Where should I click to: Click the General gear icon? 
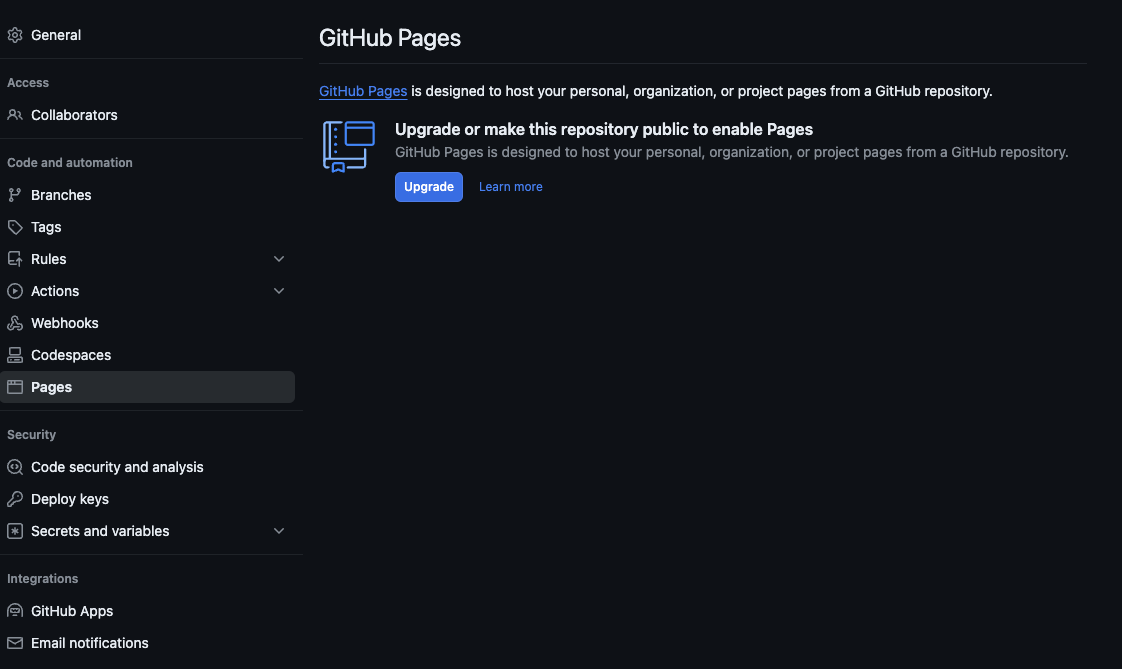(15, 35)
